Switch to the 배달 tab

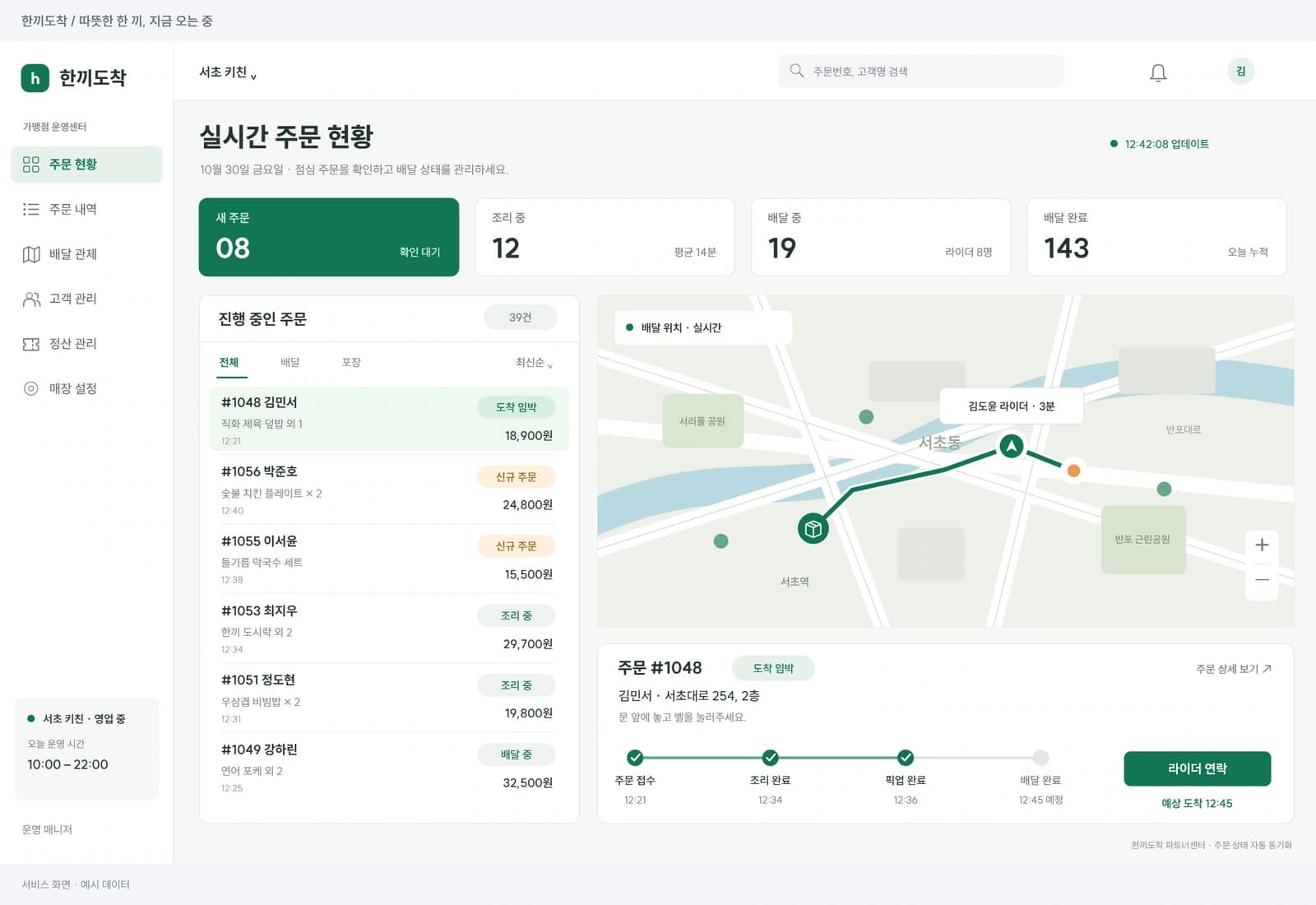[x=290, y=363]
